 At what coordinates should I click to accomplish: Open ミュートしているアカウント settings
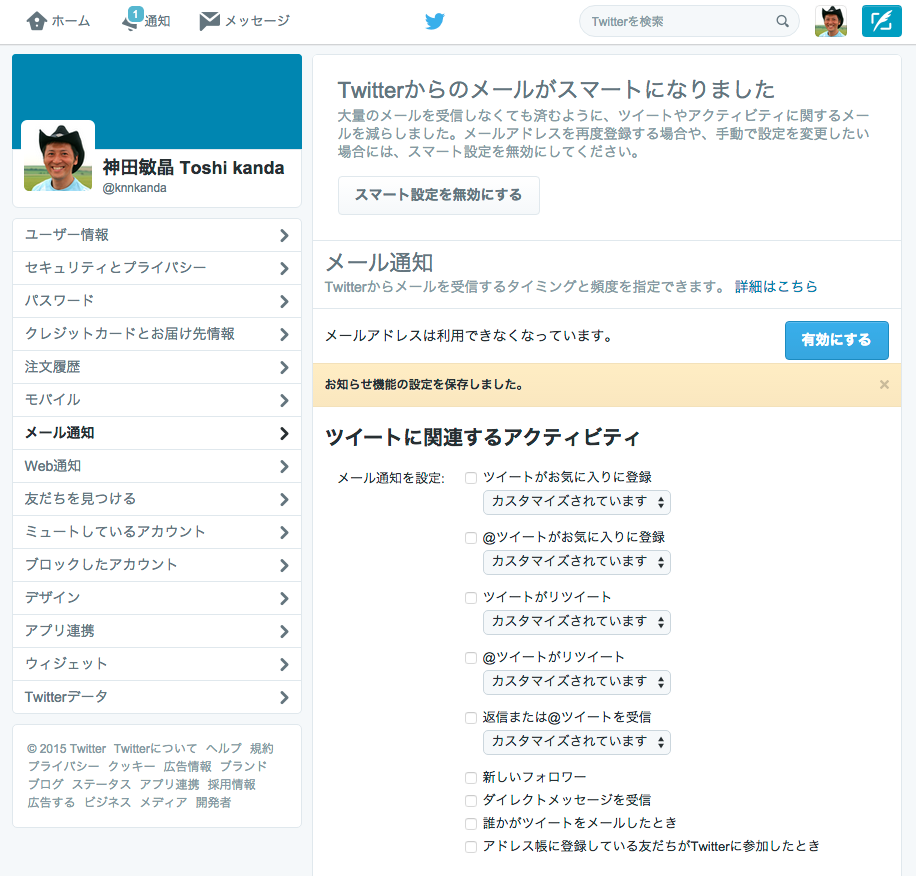pyautogui.click(x=157, y=532)
